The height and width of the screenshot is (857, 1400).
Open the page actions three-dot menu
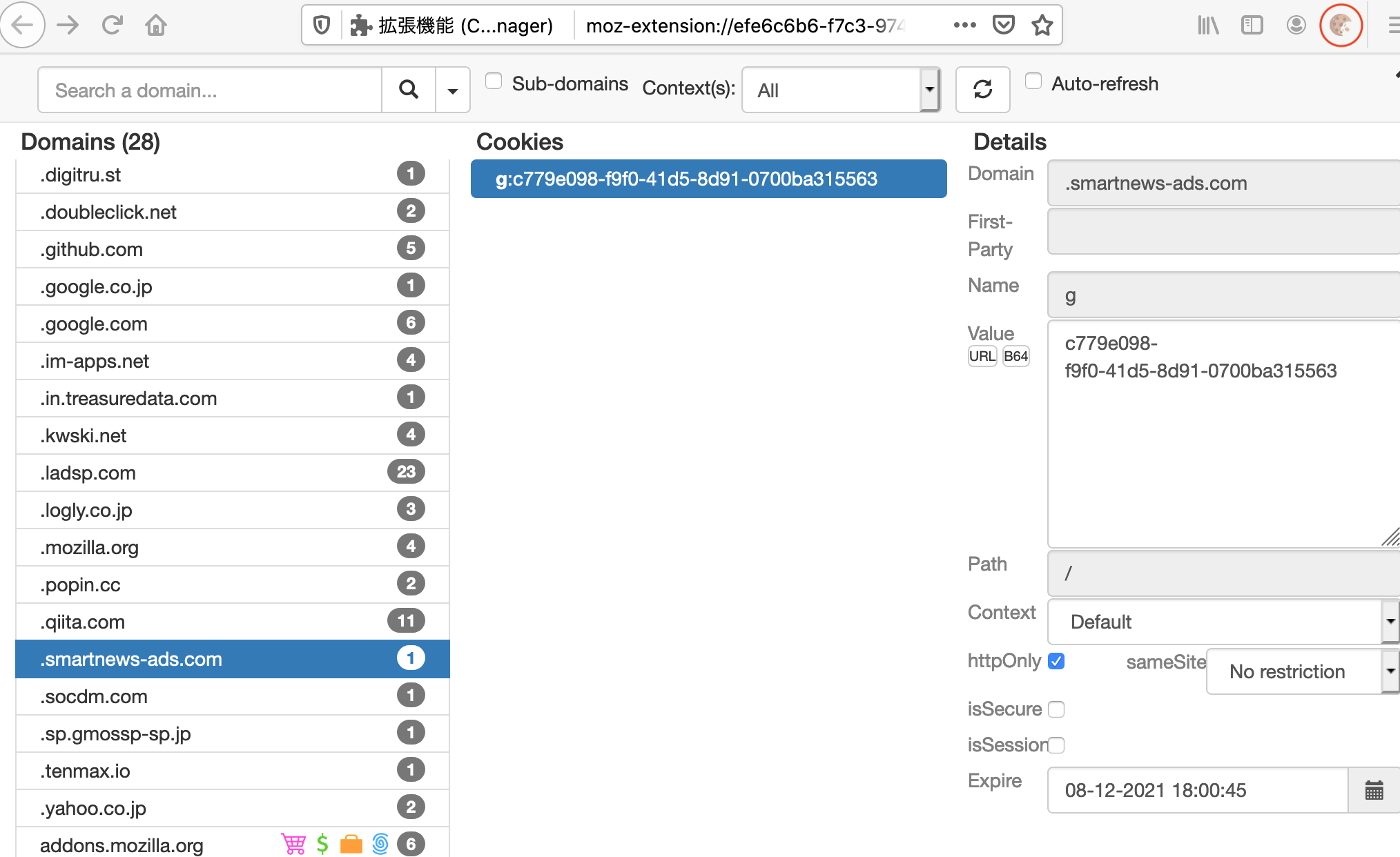click(964, 26)
